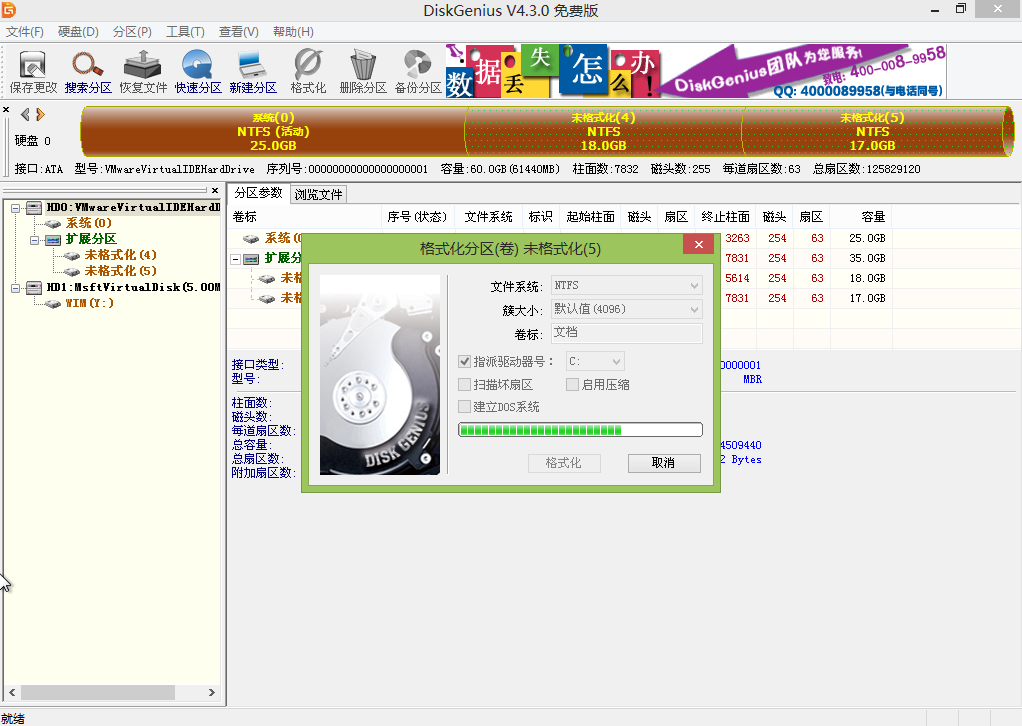This screenshot has height=726, width=1022.
Task: Go to the previous disk arrow
Action: click(x=25, y=115)
